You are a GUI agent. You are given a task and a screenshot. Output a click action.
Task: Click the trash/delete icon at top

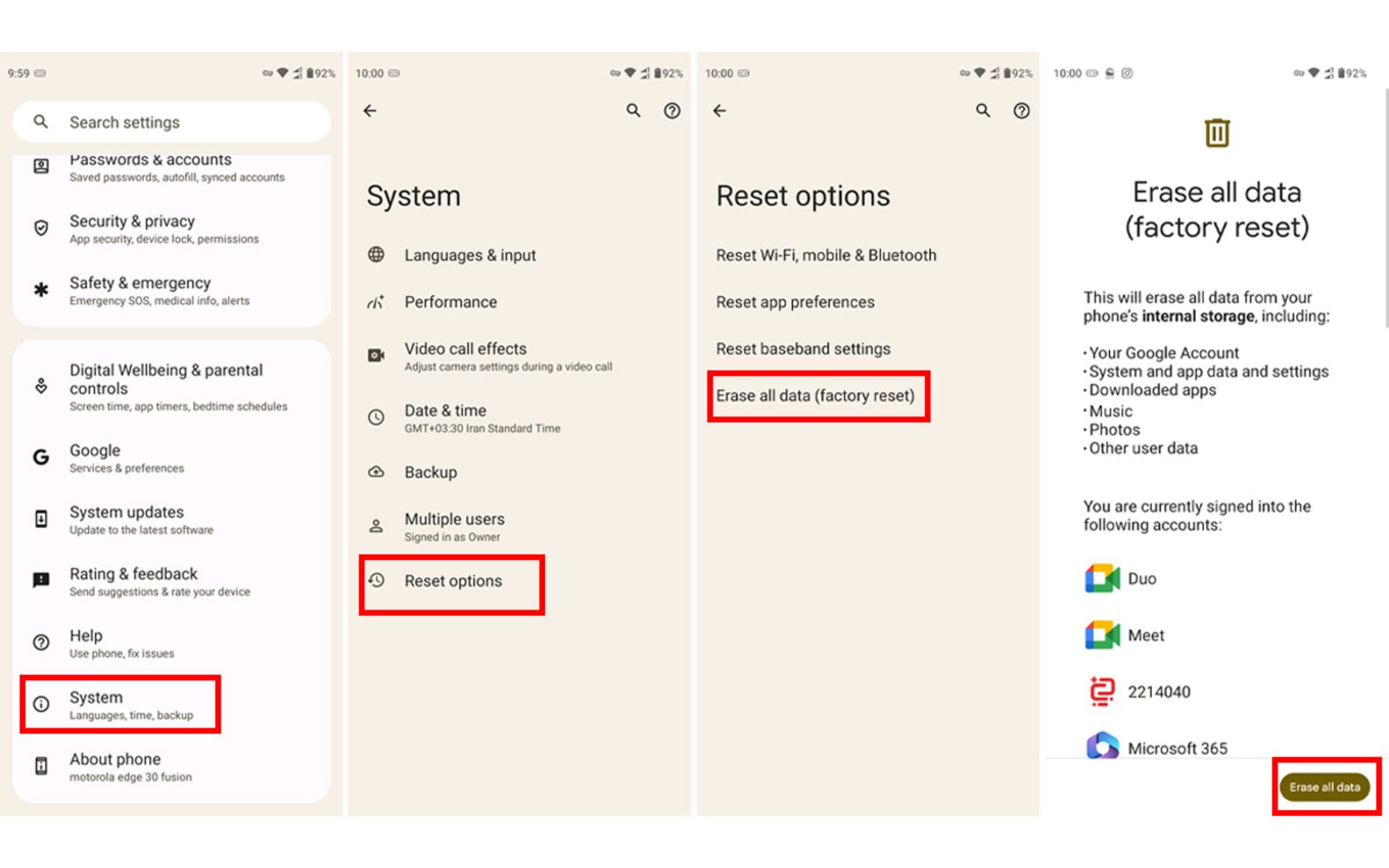[1213, 134]
